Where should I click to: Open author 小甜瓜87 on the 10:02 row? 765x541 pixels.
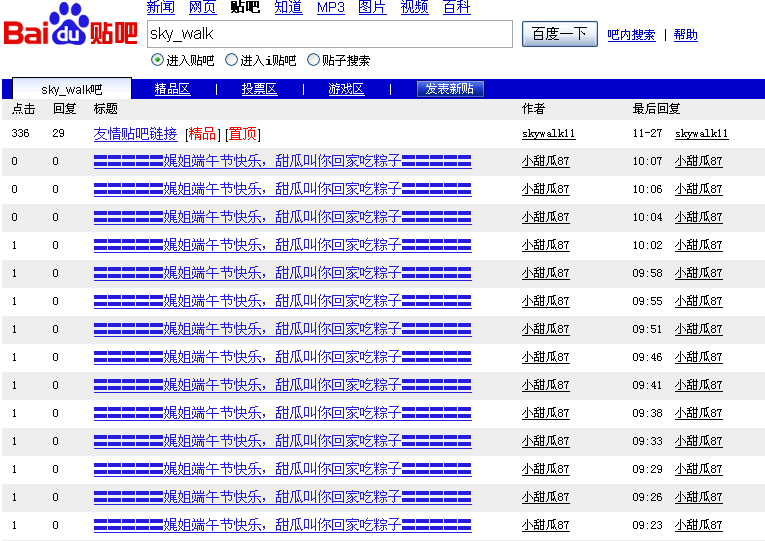(x=545, y=245)
